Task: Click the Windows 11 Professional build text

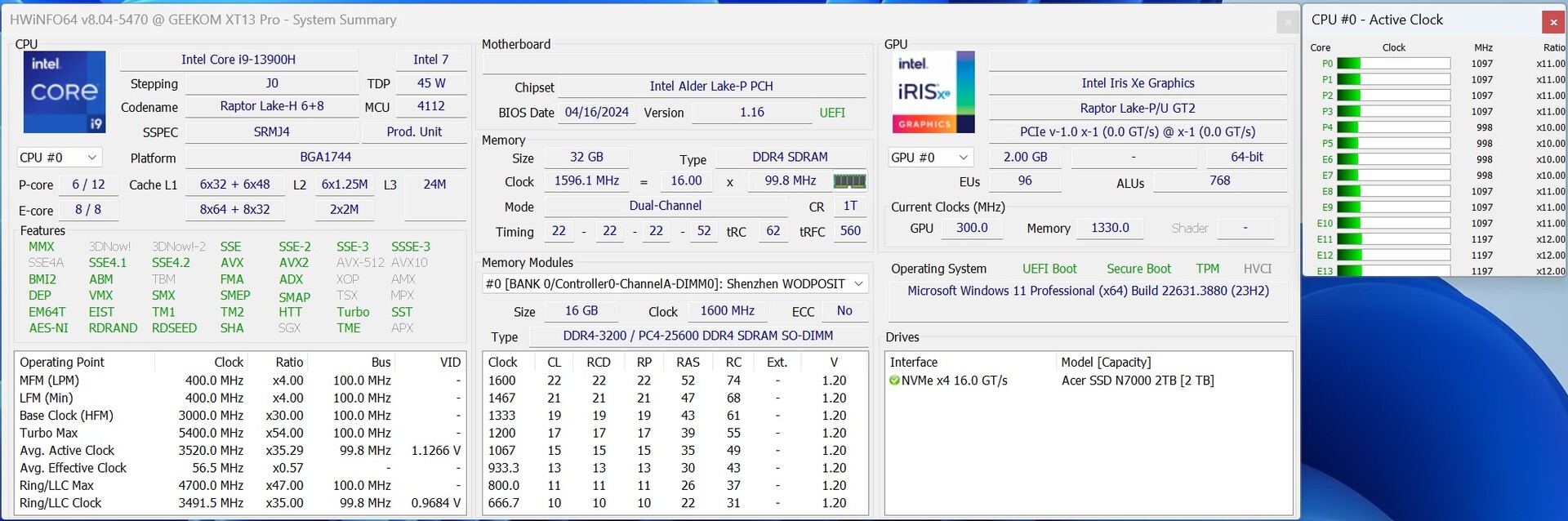Action: [x=1088, y=291]
